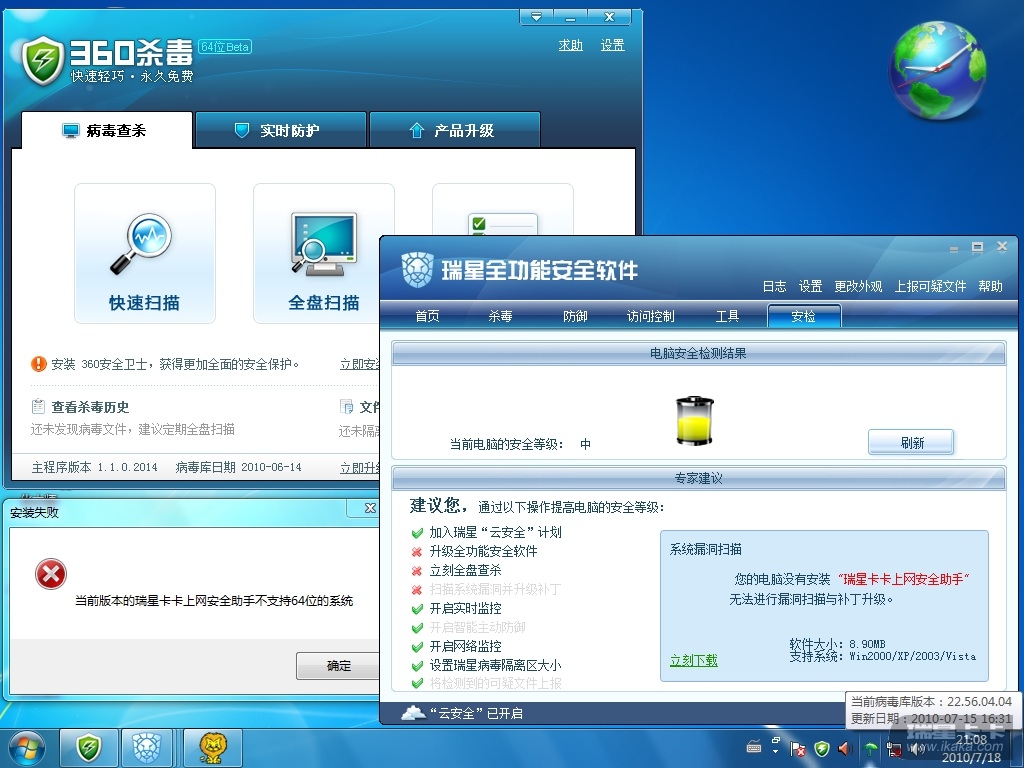Click the clipboard icon next to 查看杀毒历史
This screenshot has height=768, width=1024.
pyautogui.click(x=39, y=407)
